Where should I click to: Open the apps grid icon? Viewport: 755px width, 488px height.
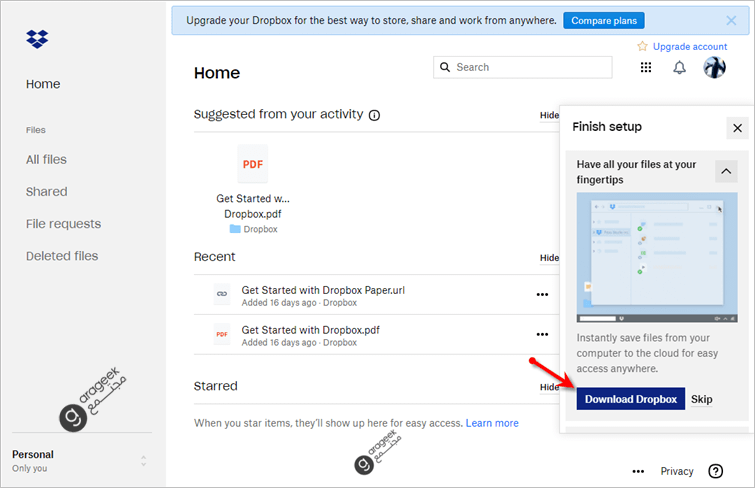[x=646, y=67]
